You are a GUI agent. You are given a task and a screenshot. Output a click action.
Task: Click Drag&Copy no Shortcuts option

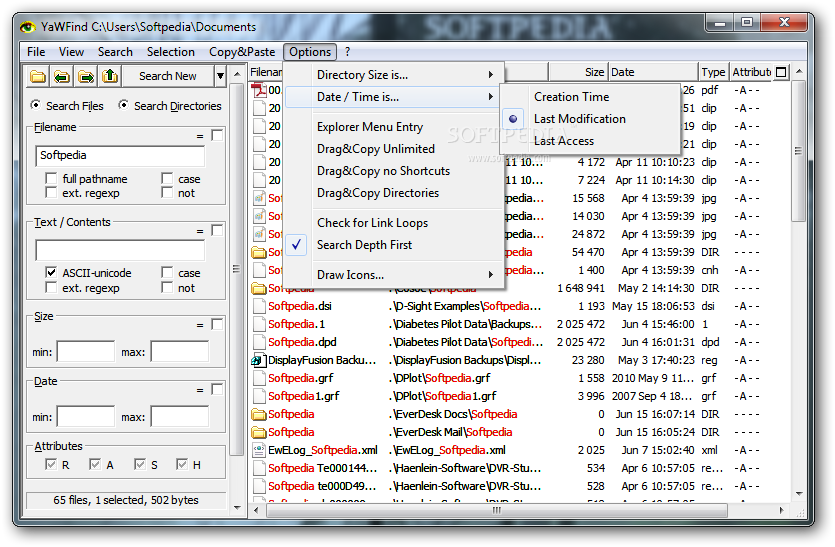pyautogui.click(x=394, y=171)
